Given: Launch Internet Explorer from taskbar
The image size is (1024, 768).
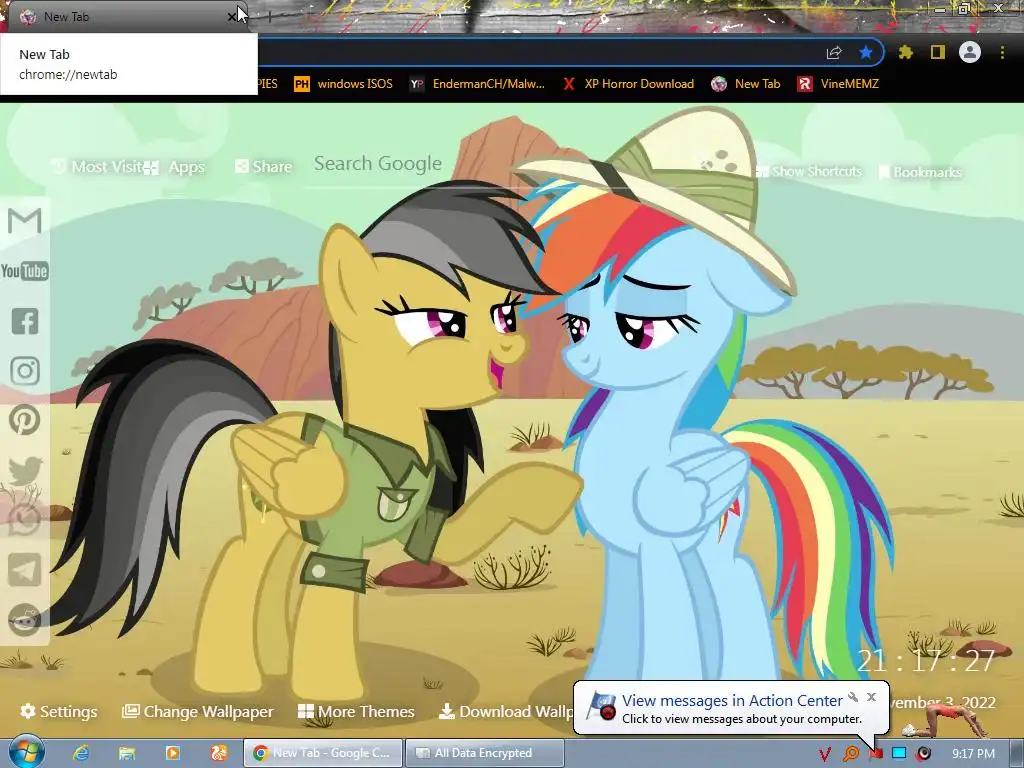Looking at the screenshot, I should coord(80,753).
